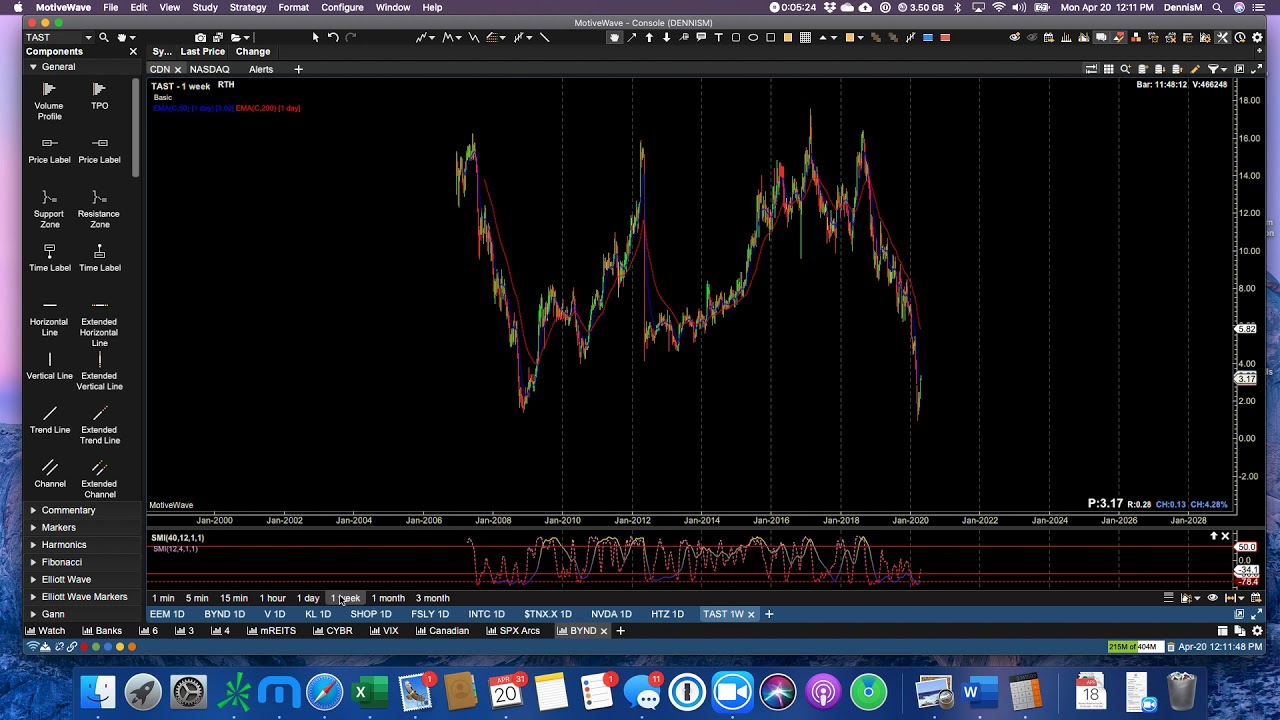This screenshot has width=1280, height=720.
Task: Click the blue rectangle swatch in toolbar
Action: click(x=928, y=37)
